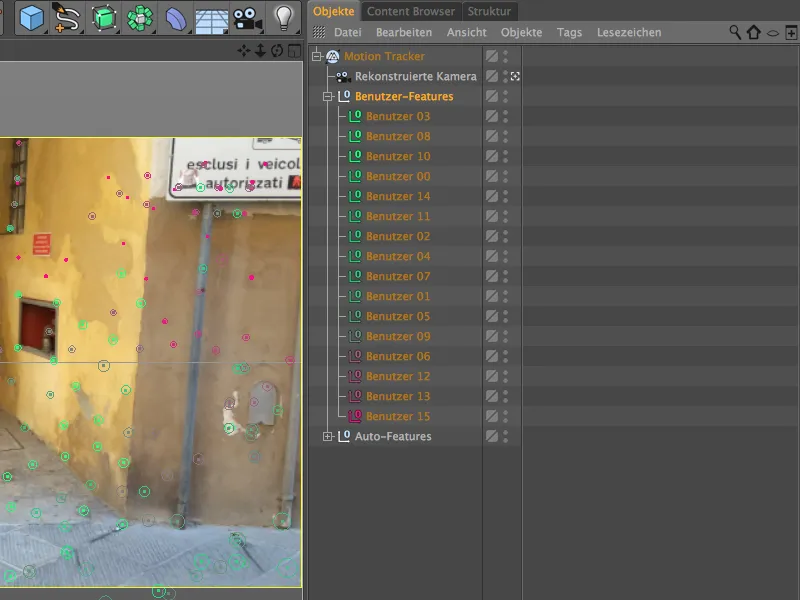Collapse the Benutzer-Features group
This screenshot has height=600, width=800.
pos(328,96)
